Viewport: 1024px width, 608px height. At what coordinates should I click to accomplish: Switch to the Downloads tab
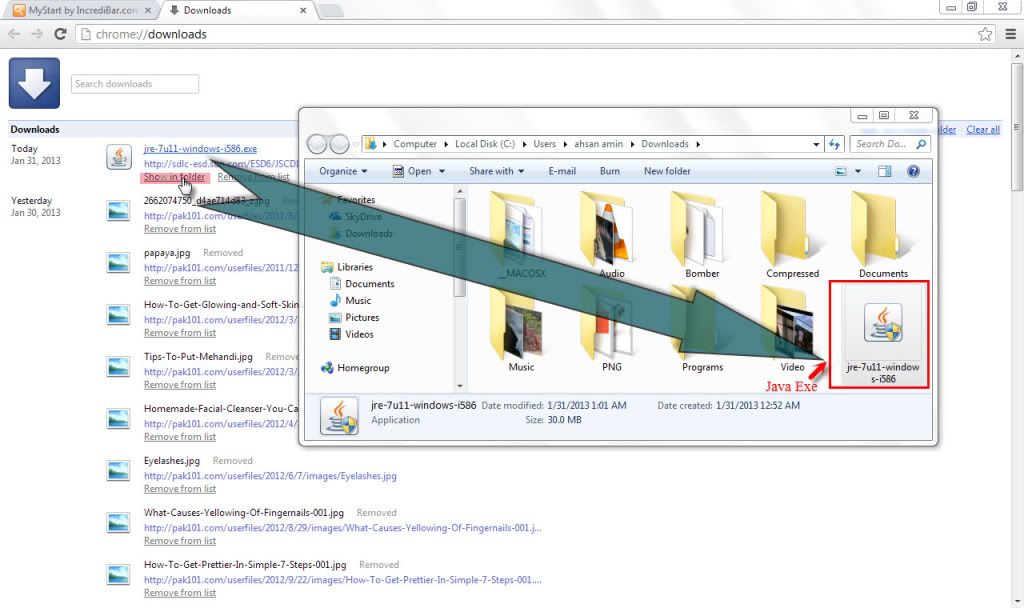point(235,10)
